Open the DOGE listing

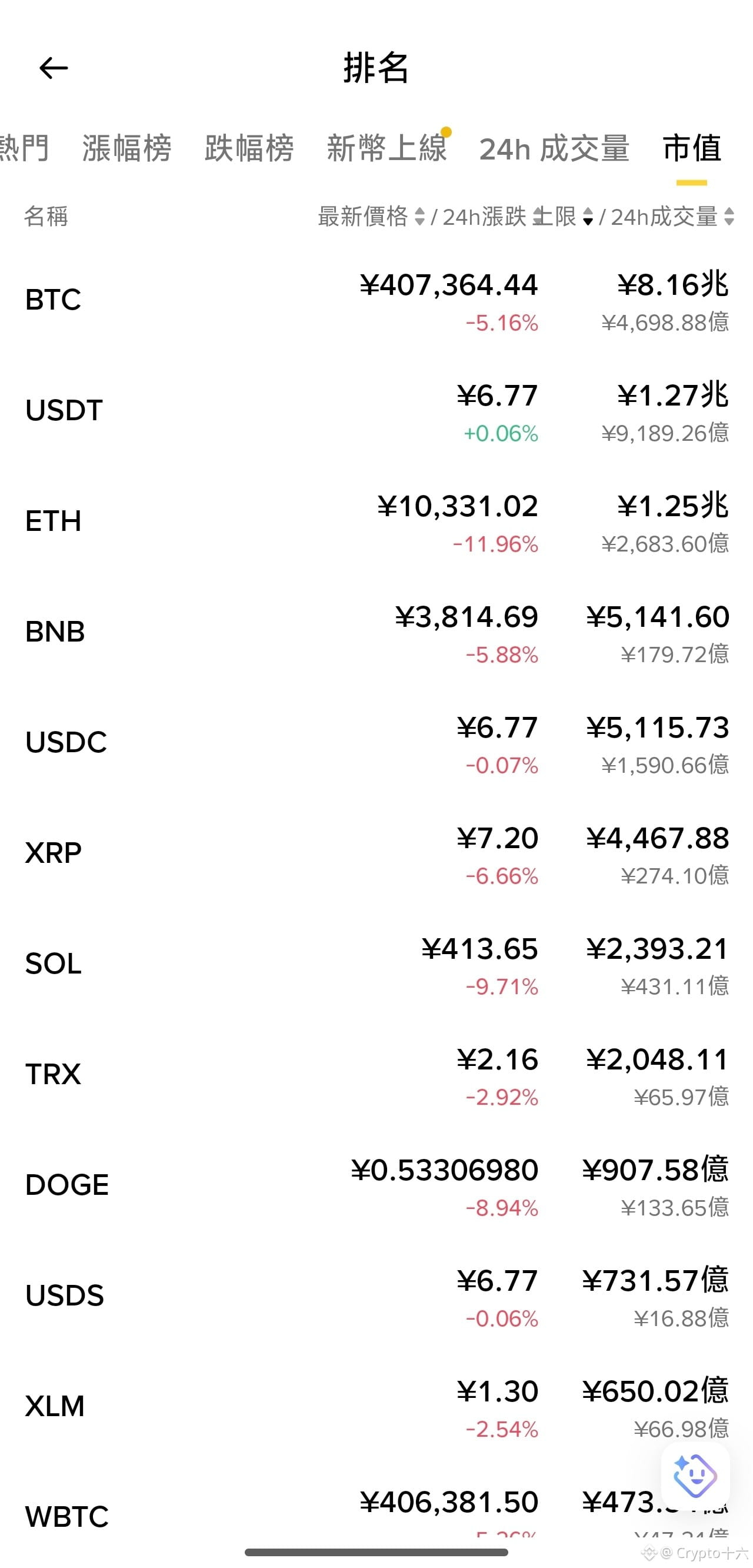pos(376,1187)
